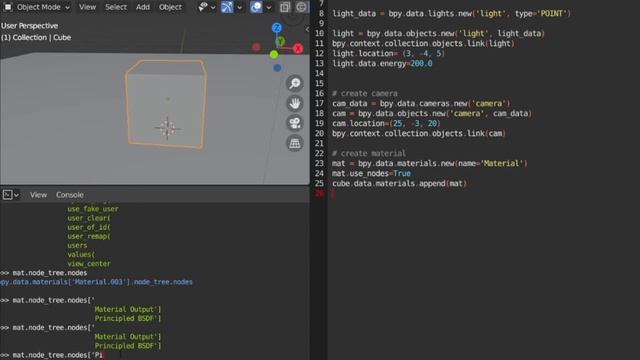
Task: Click the red X axis on the gizmo
Action: click(x=298, y=49)
